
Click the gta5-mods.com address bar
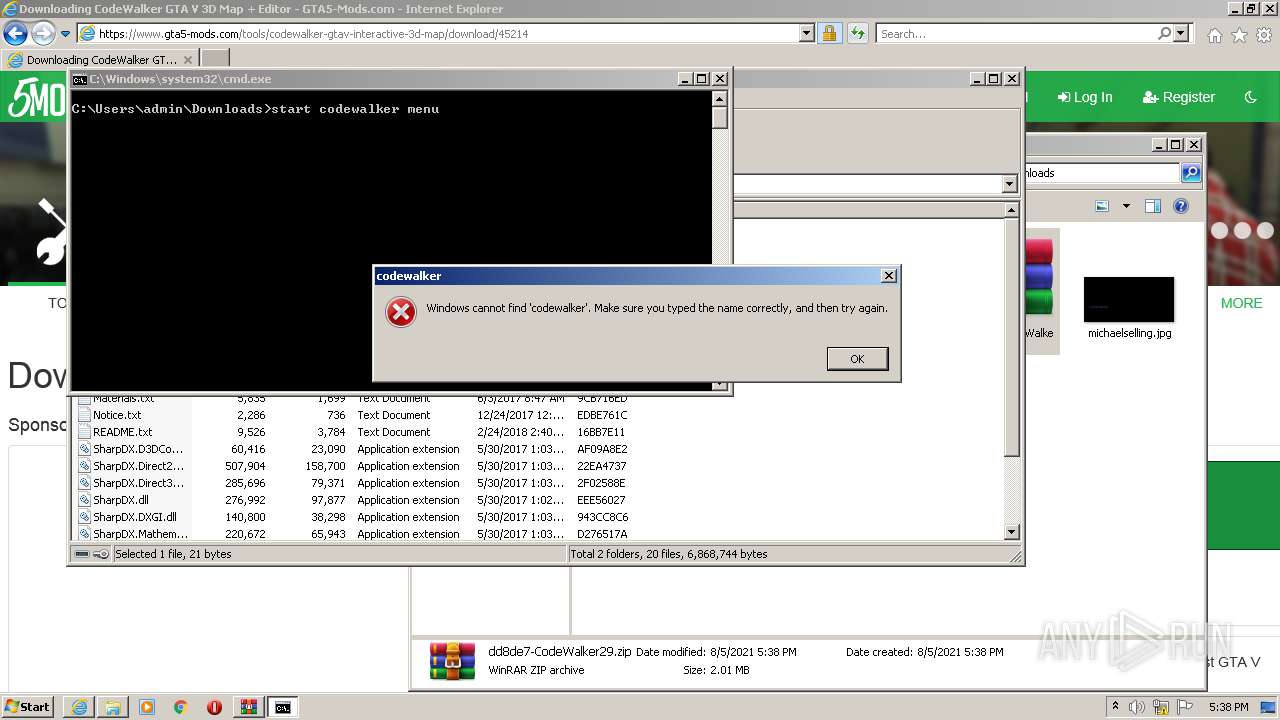[445, 33]
